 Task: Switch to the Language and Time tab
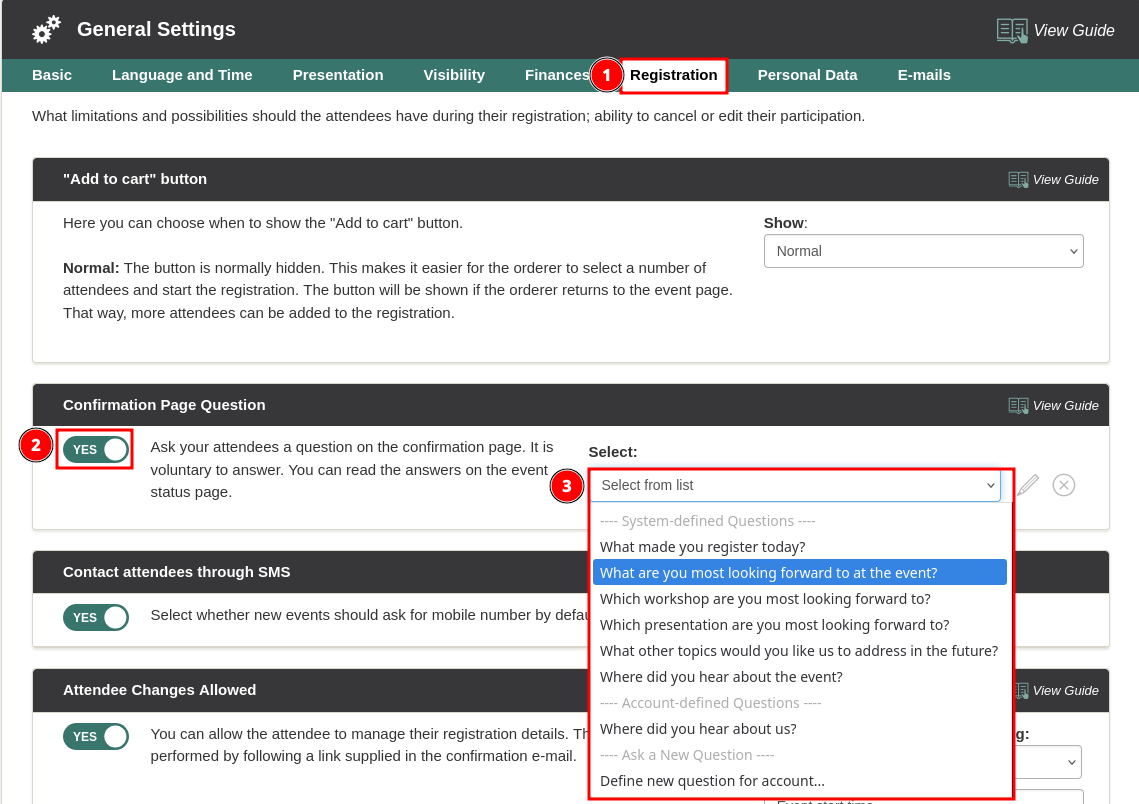(182, 75)
